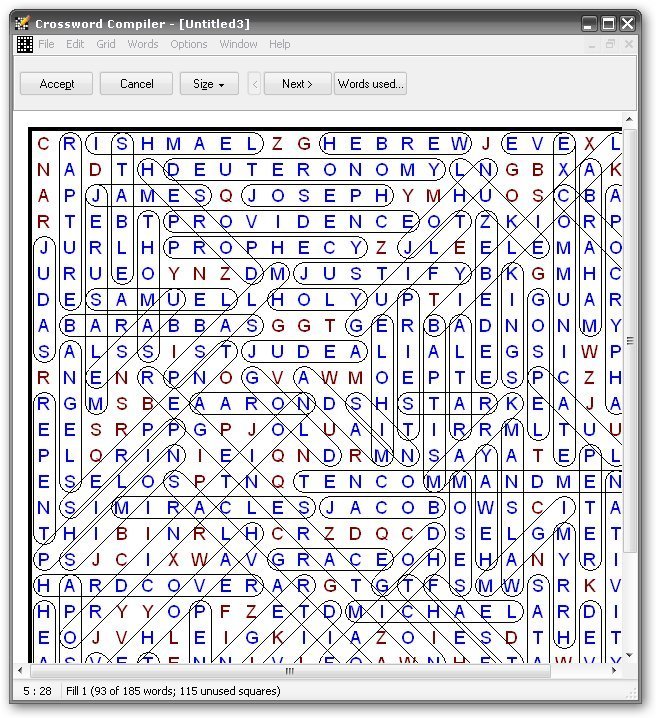Minimize the Crossword Compiler window
The image size is (656, 718).
pyautogui.click(x=589, y=23)
